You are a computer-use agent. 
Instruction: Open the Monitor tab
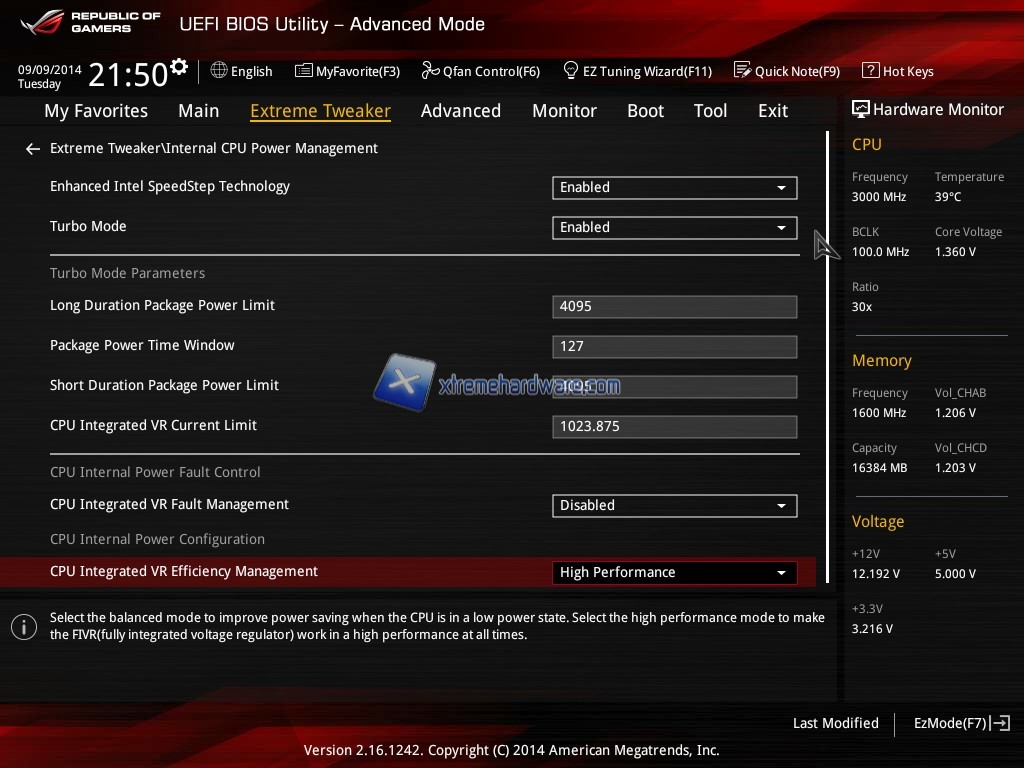564,111
